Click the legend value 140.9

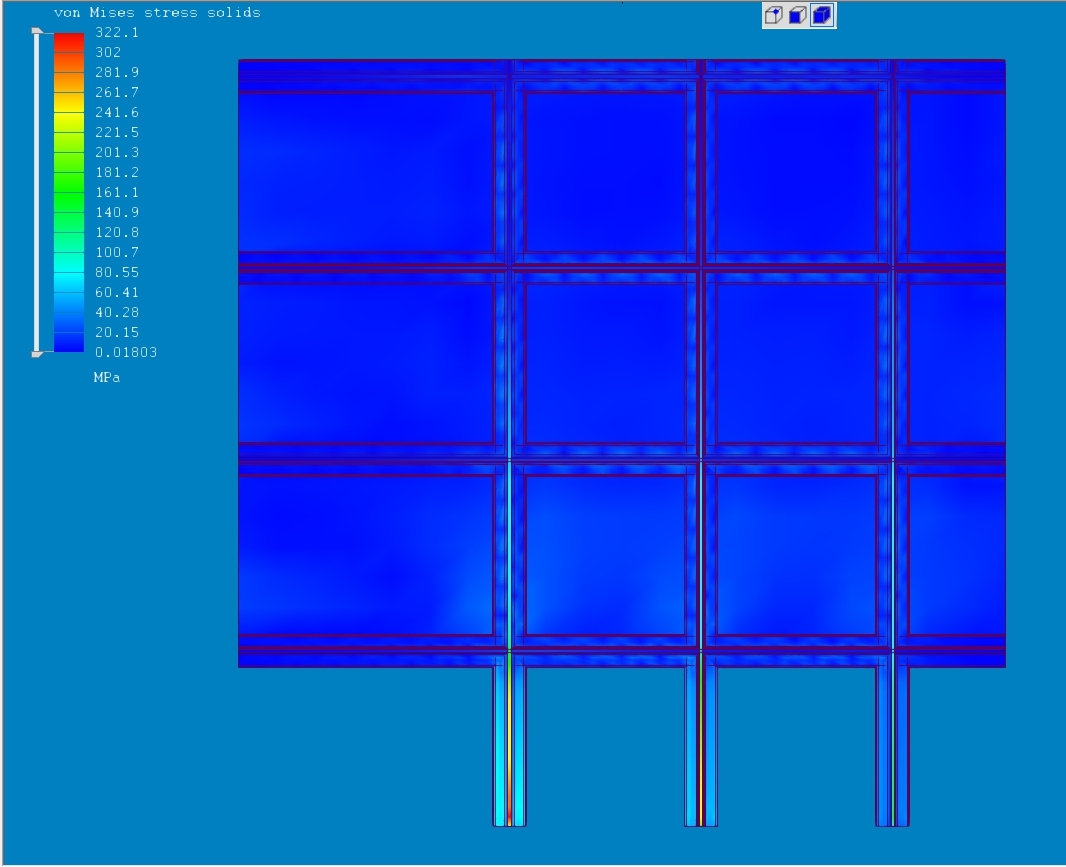tap(117, 212)
